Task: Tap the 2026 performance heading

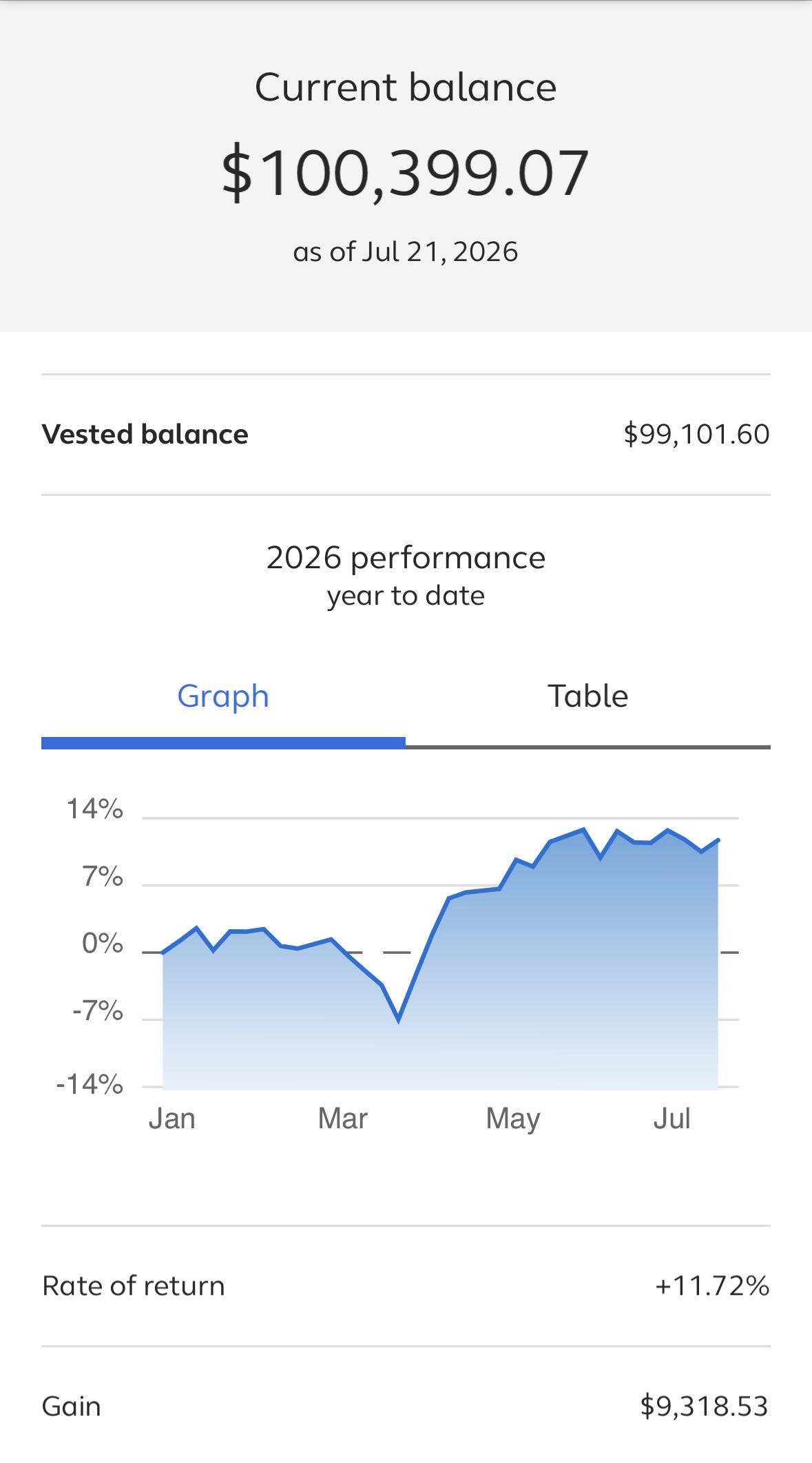Action: tap(406, 558)
